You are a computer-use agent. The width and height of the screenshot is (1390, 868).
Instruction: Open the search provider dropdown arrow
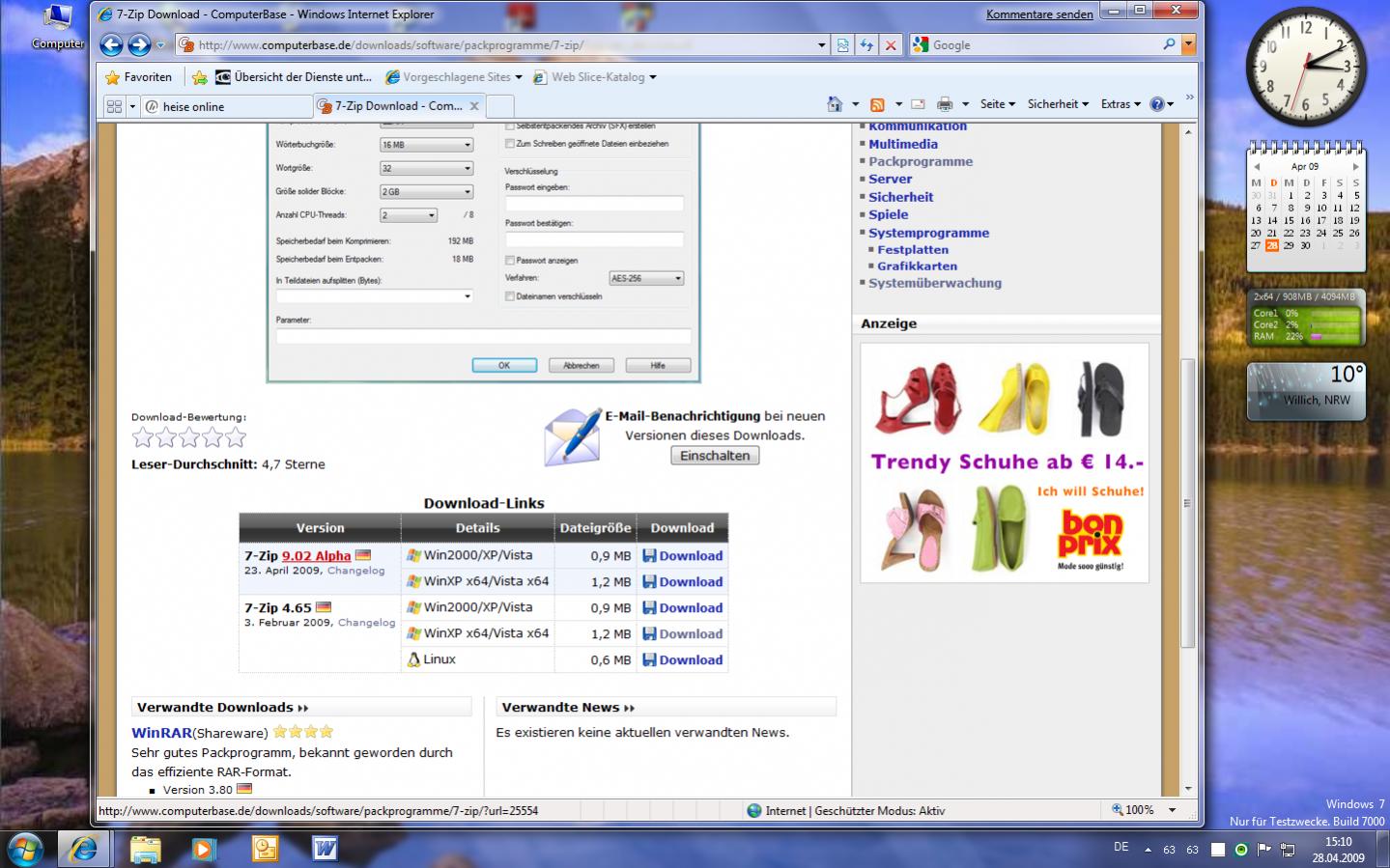[1189, 44]
